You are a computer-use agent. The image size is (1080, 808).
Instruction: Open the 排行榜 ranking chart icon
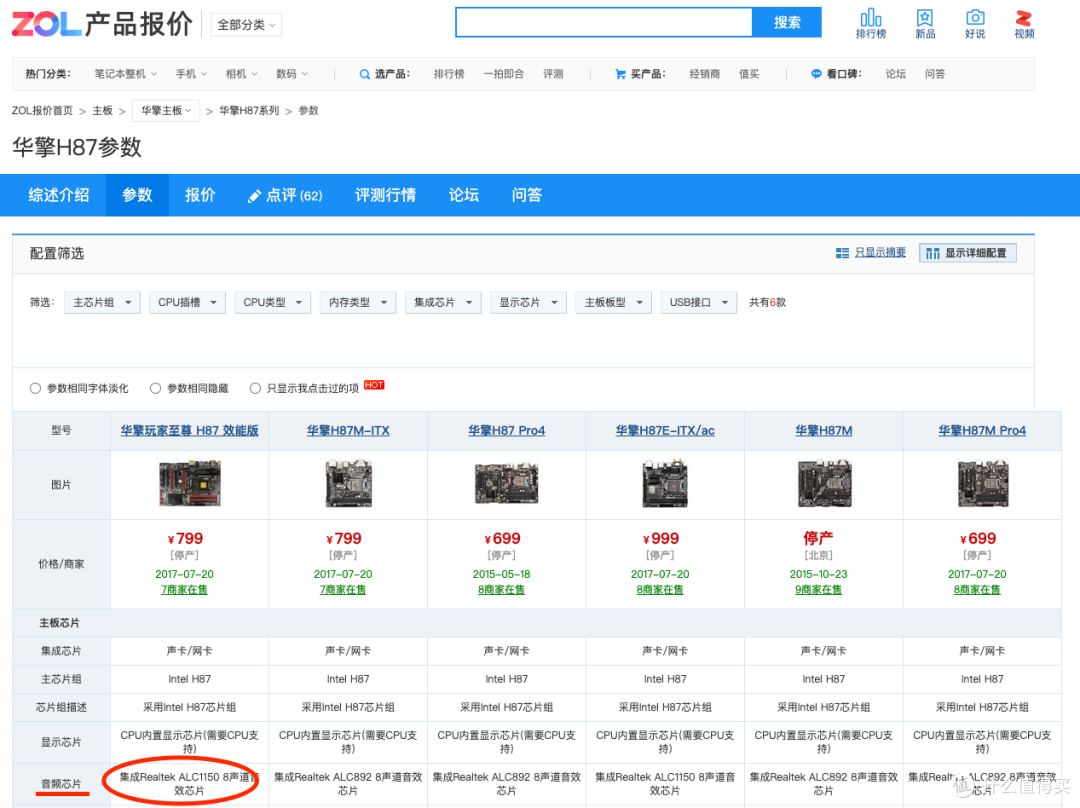871,18
